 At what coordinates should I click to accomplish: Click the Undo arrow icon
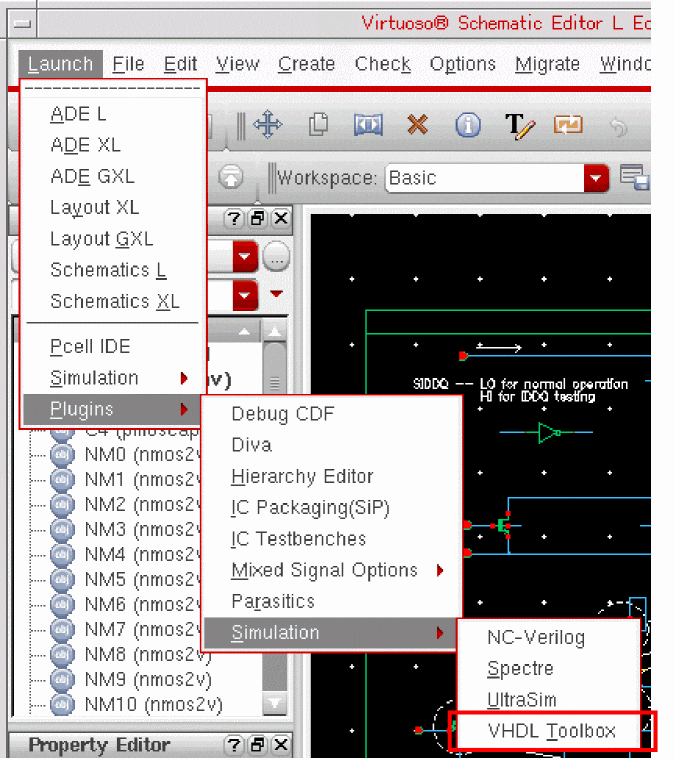pyautogui.click(x=619, y=127)
